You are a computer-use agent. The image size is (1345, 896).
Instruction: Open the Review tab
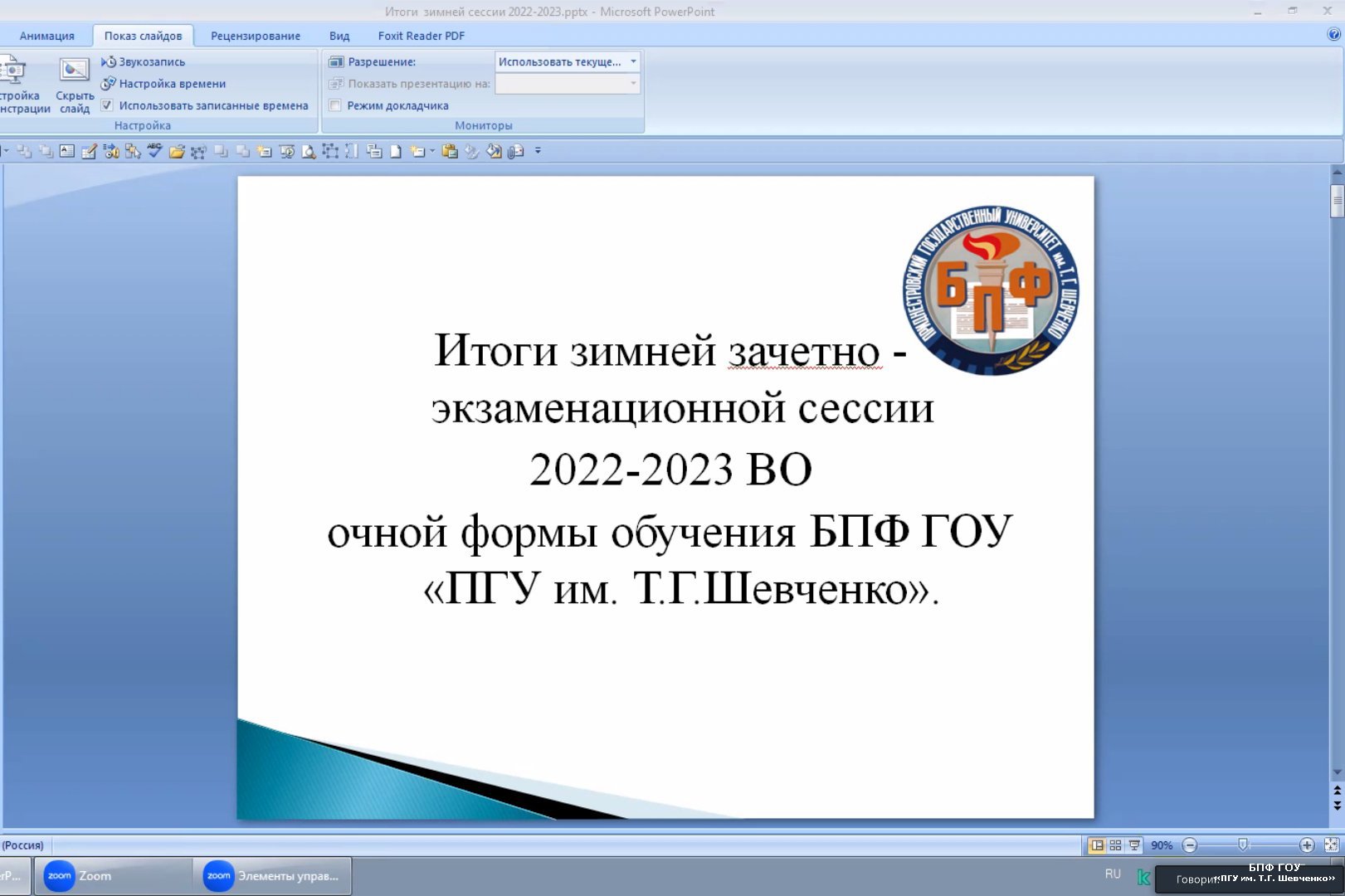click(256, 36)
